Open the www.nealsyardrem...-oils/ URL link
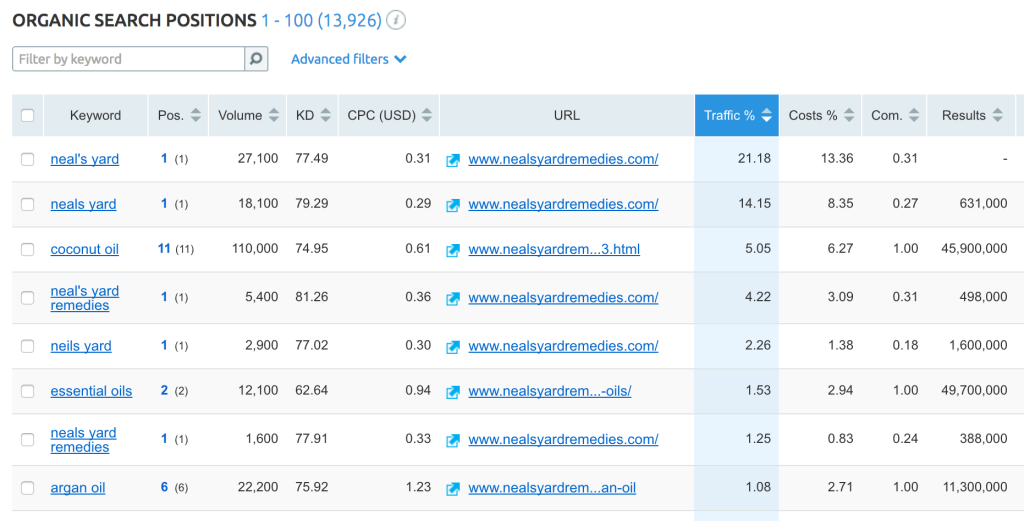The width and height of the screenshot is (1024, 521). [550, 390]
